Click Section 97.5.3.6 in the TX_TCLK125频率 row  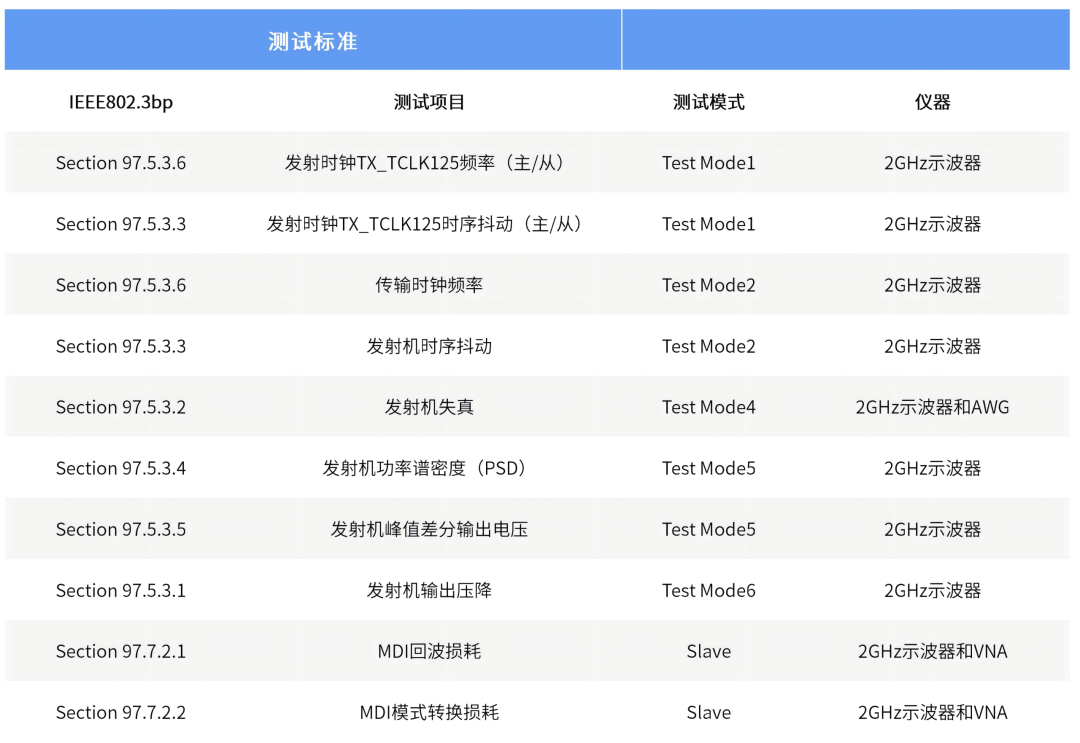coord(121,163)
